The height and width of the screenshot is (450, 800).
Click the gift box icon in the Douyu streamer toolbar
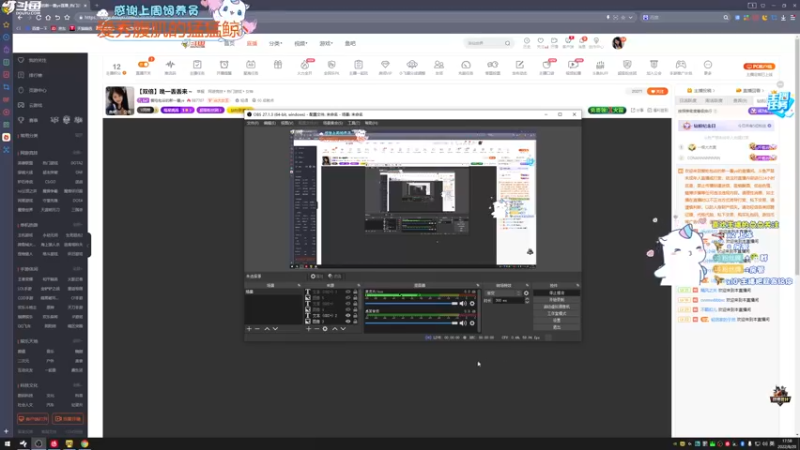[x=278, y=65]
